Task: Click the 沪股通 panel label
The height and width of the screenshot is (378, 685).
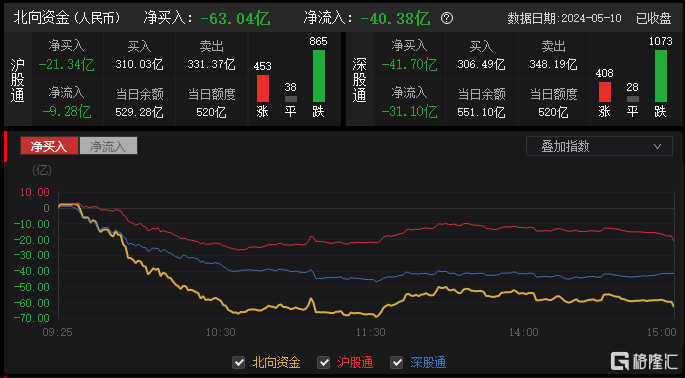Action: pyautogui.click(x=17, y=80)
